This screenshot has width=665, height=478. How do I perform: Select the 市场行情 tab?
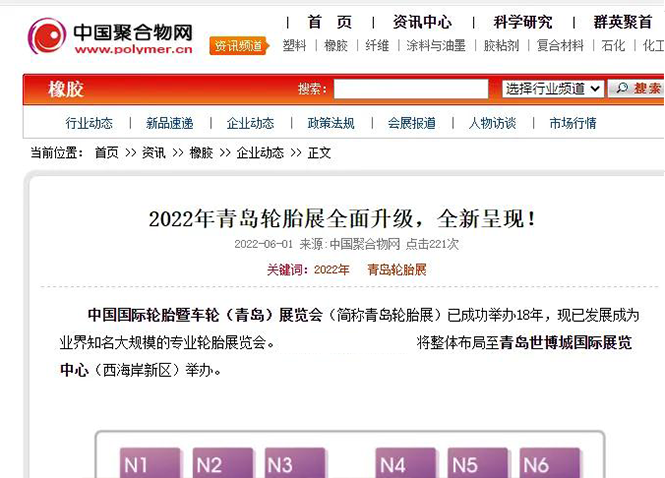coord(573,123)
